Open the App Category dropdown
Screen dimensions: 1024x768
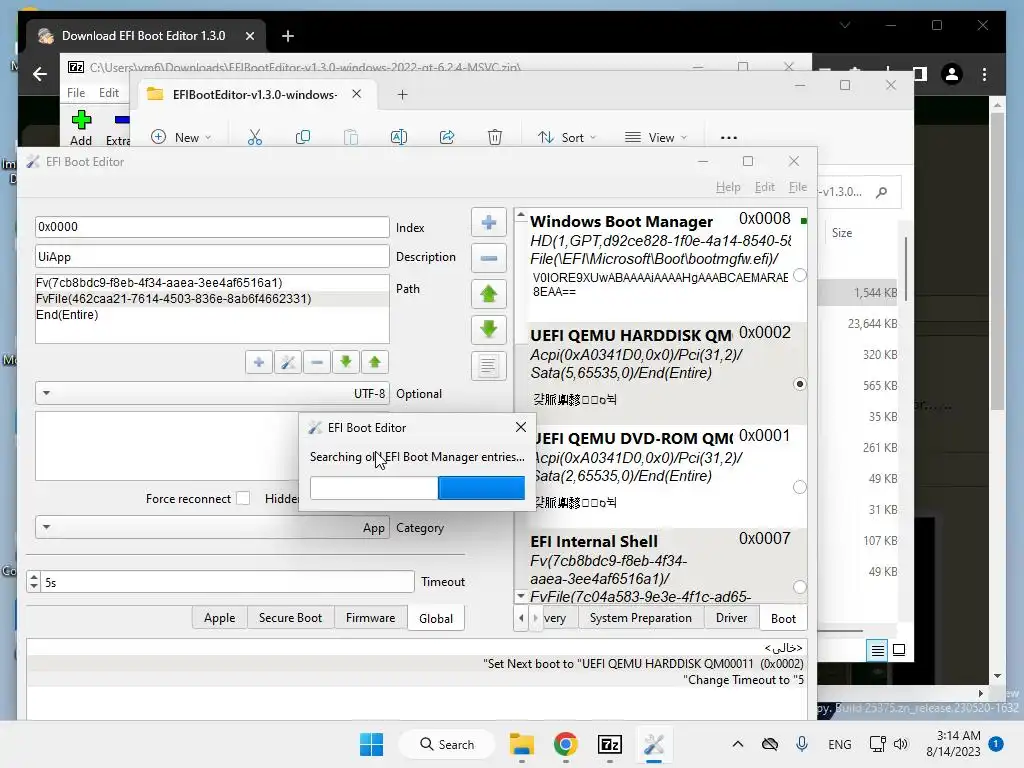(x=212, y=528)
